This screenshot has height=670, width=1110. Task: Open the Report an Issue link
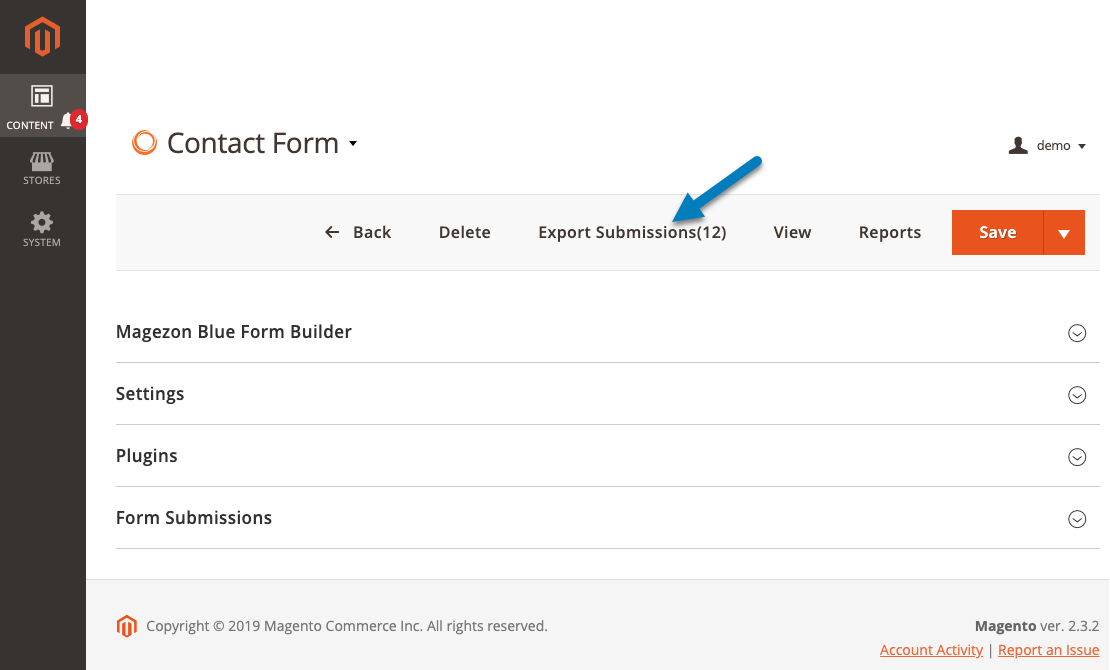pyautogui.click(x=1048, y=650)
